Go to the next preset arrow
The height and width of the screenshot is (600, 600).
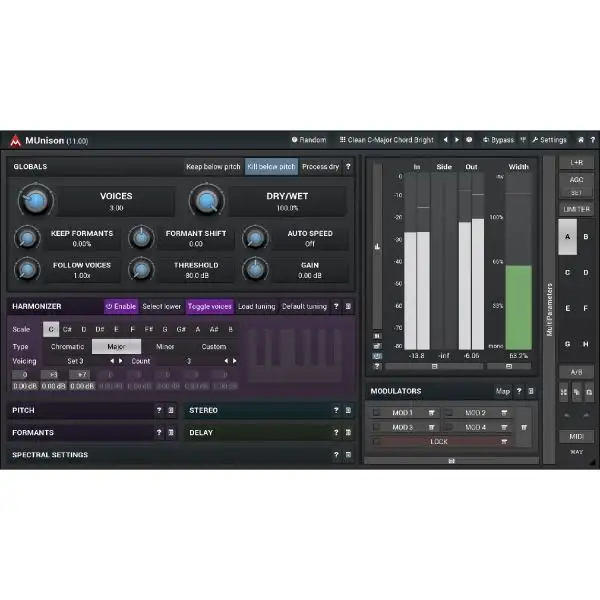[x=456, y=140]
